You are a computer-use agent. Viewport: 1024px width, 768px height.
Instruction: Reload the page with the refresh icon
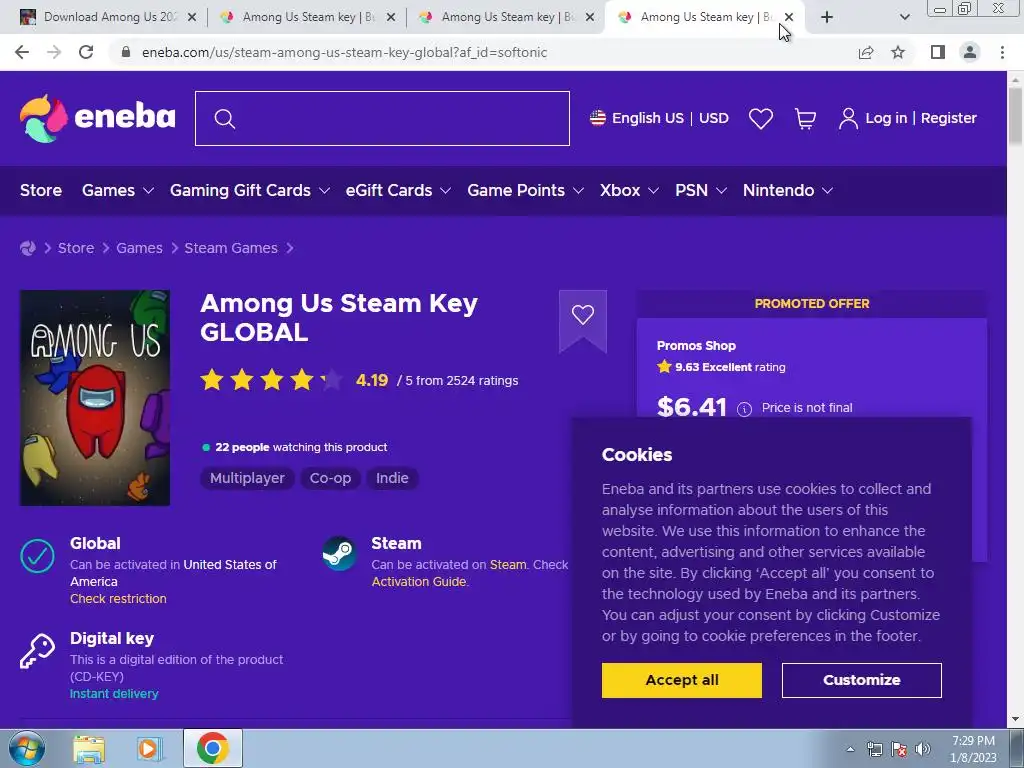point(86,52)
